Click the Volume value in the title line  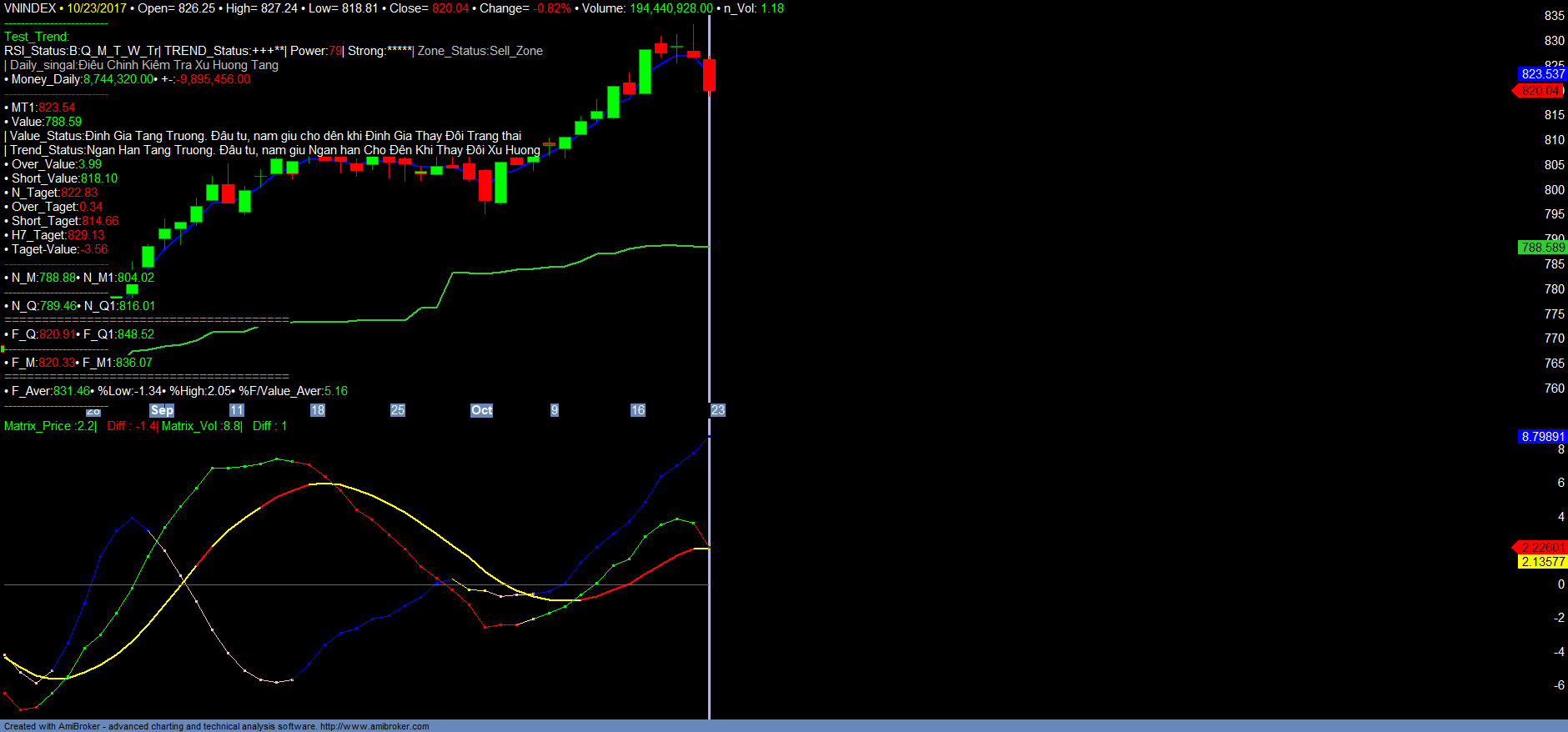(x=671, y=8)
